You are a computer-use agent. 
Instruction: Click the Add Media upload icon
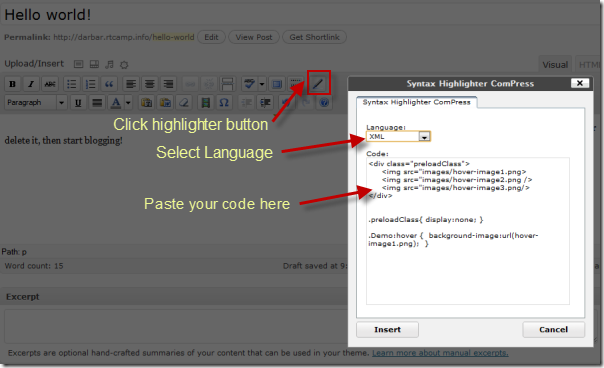[124, 64]
